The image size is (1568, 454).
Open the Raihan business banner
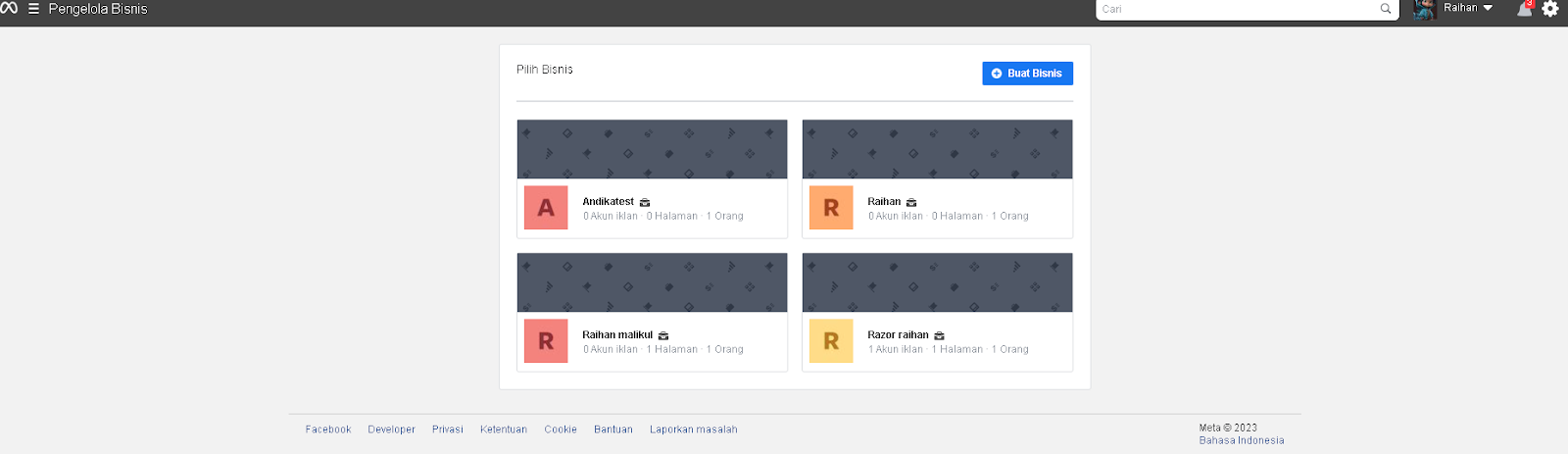click(938, 149)
